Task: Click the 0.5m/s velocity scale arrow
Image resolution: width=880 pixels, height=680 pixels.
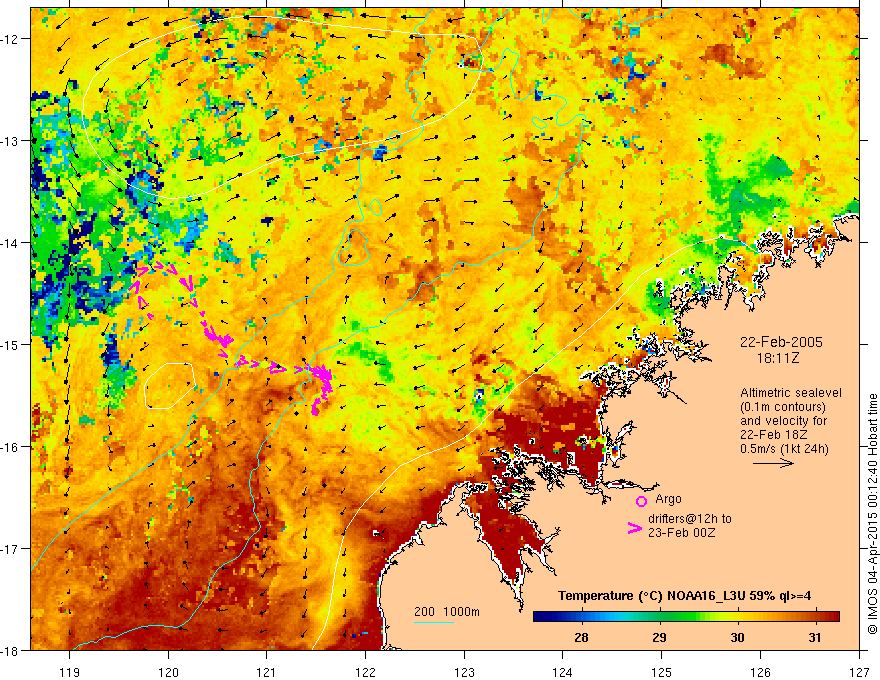Action: pos(773,463)
